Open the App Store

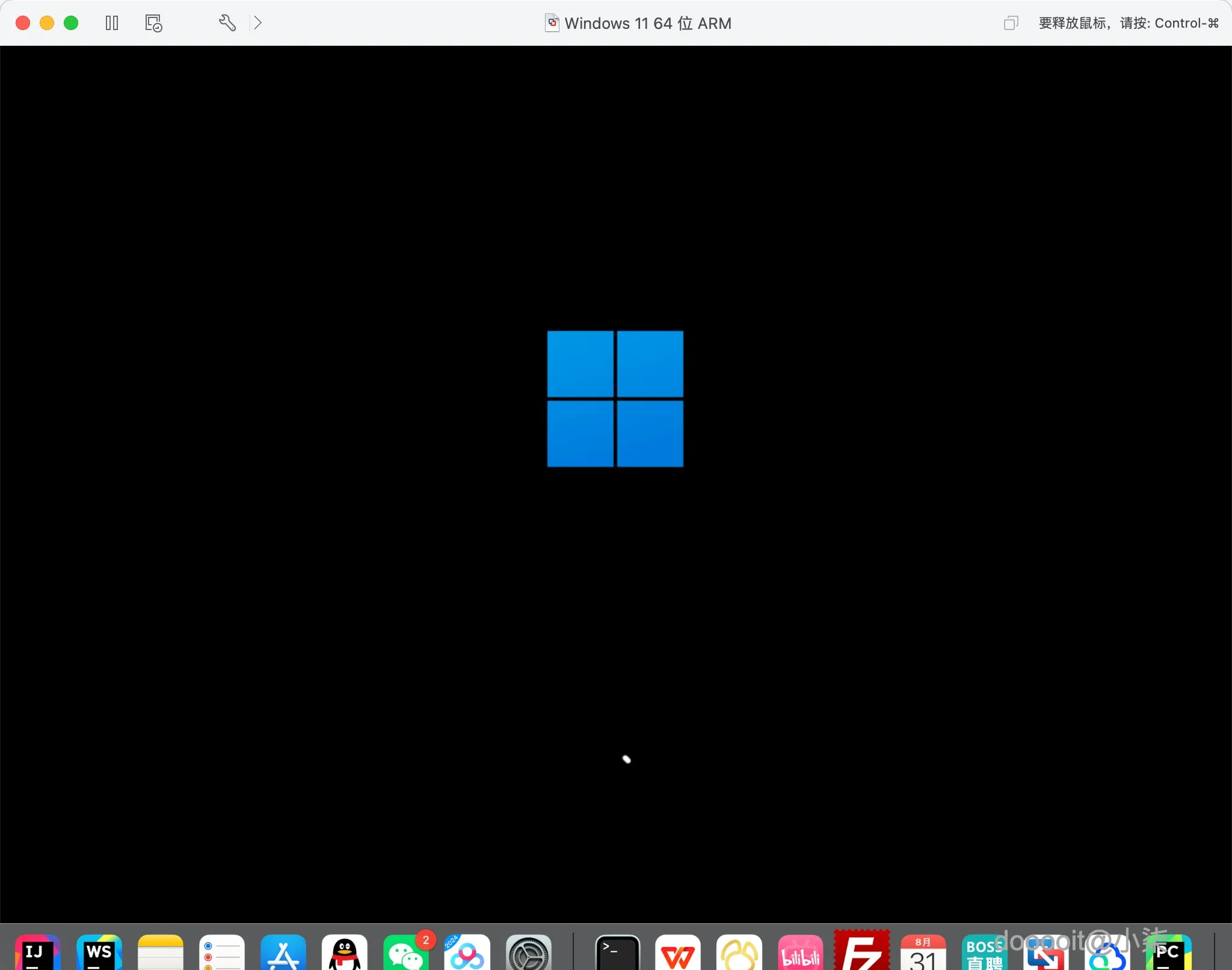[283, 953]
